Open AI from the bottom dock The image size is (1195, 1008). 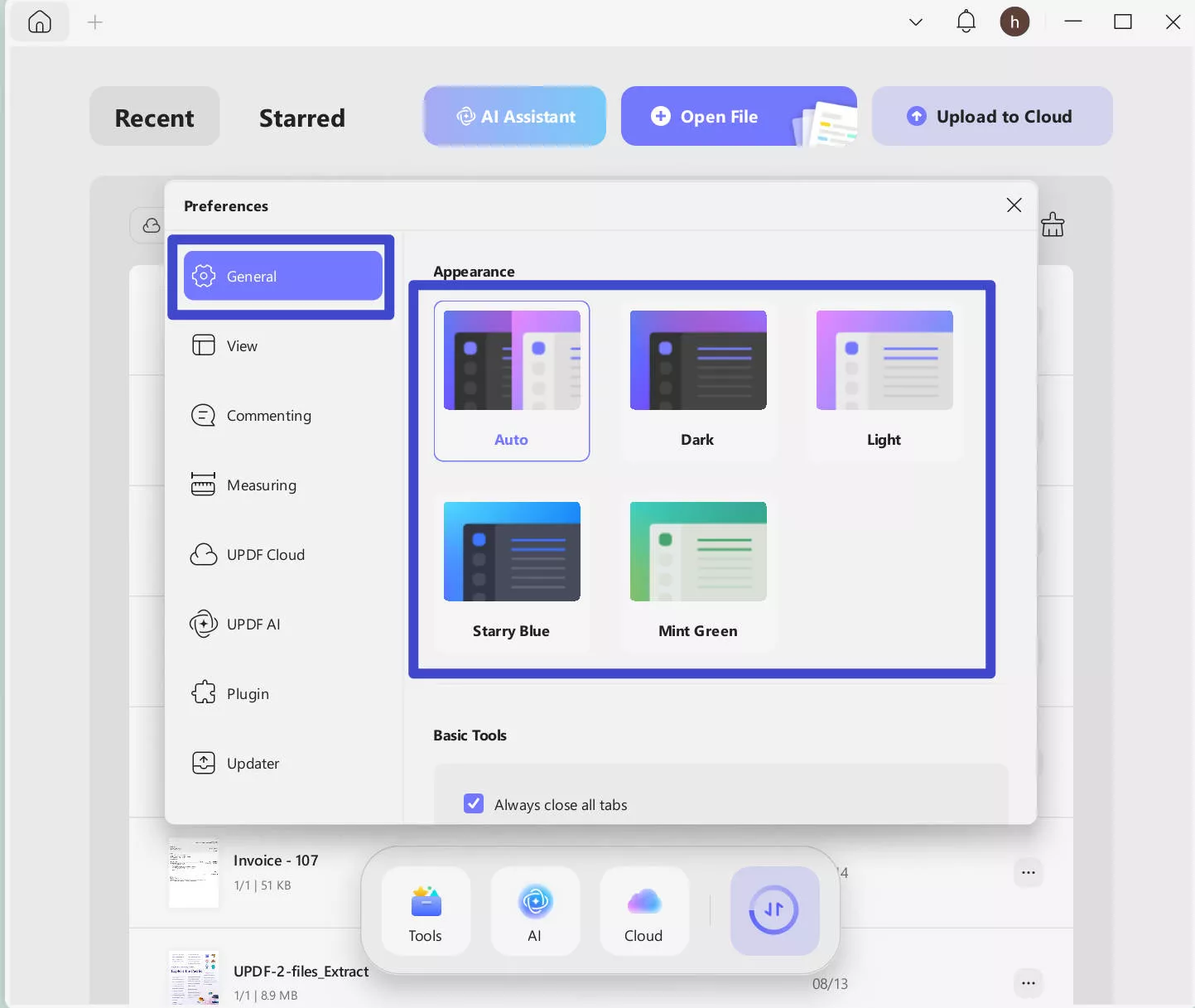pyautogui.click(x=535, y=911)
